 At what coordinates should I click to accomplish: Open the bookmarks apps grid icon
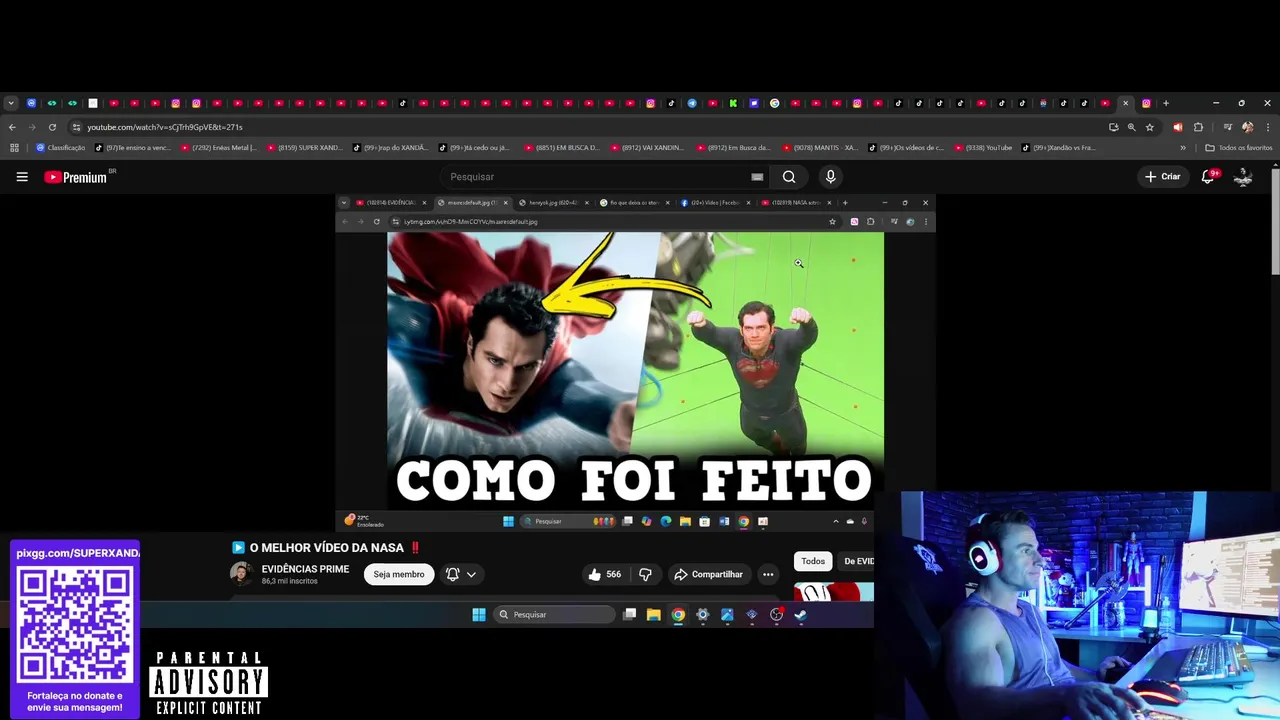coord(14,148)
